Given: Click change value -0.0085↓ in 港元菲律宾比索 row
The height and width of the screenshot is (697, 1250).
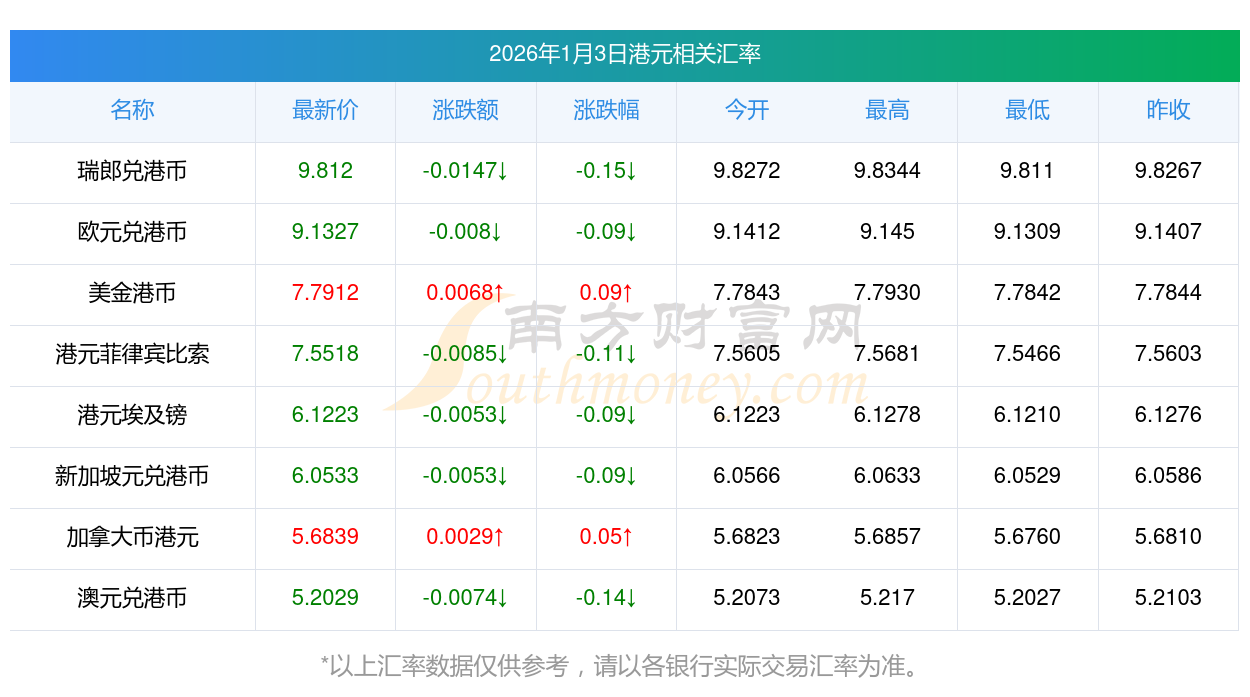Looking at the screenshot, I should coord(466,354).
